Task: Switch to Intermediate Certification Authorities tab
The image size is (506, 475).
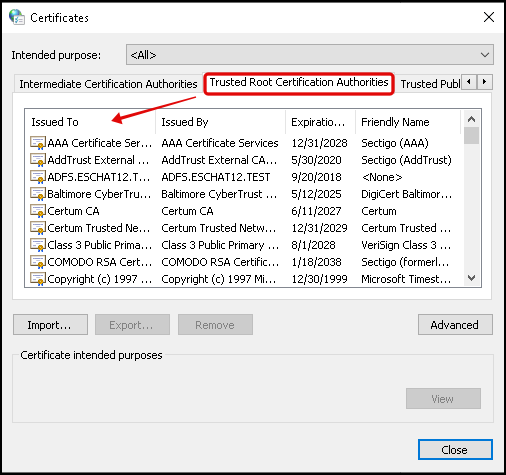Action: tap(108, 84)
